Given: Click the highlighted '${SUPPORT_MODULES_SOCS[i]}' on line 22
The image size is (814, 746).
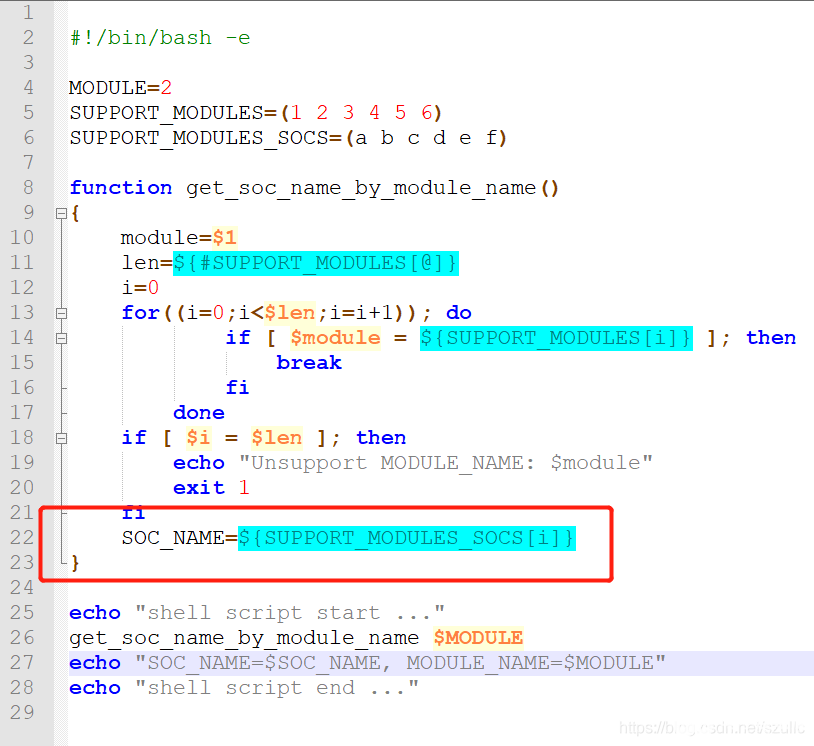Looking at the screenshot, I should pos(407,538).
